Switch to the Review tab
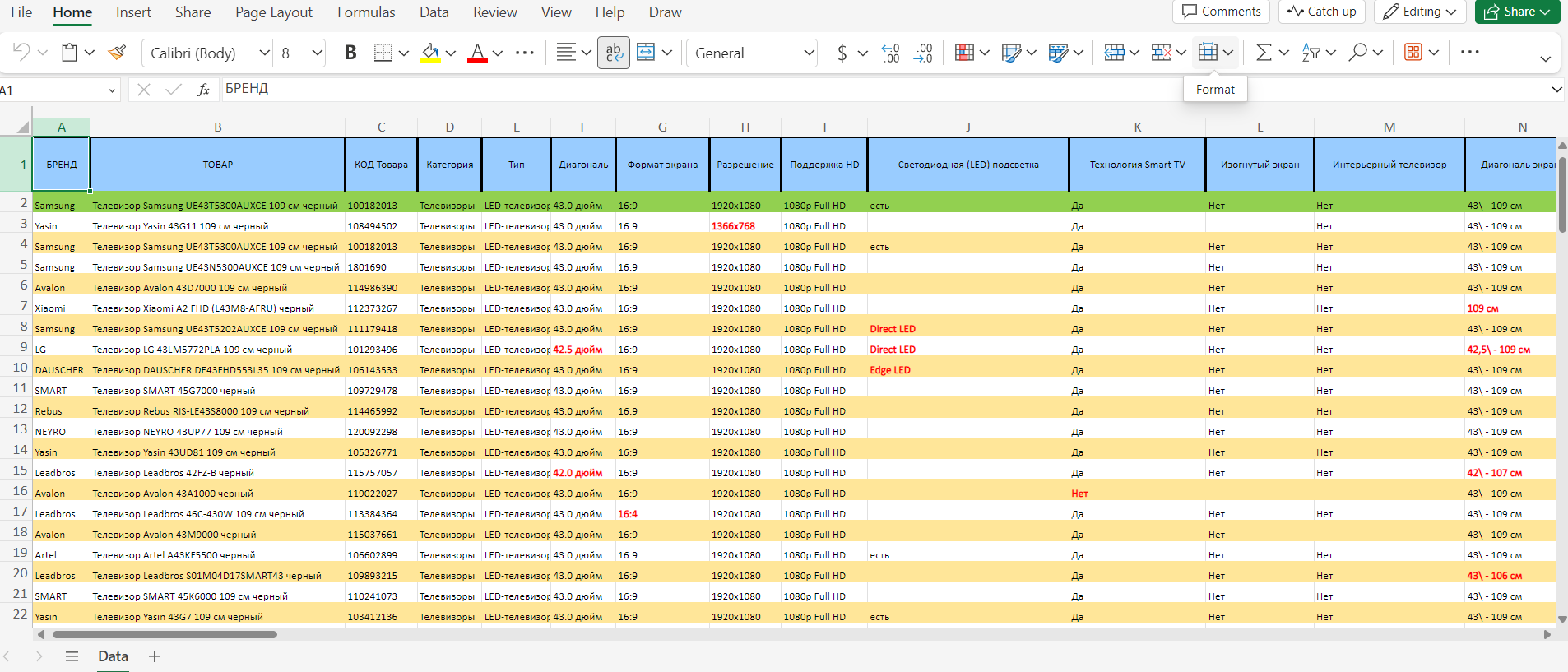 pyautogui.click(x=495, y=12)
